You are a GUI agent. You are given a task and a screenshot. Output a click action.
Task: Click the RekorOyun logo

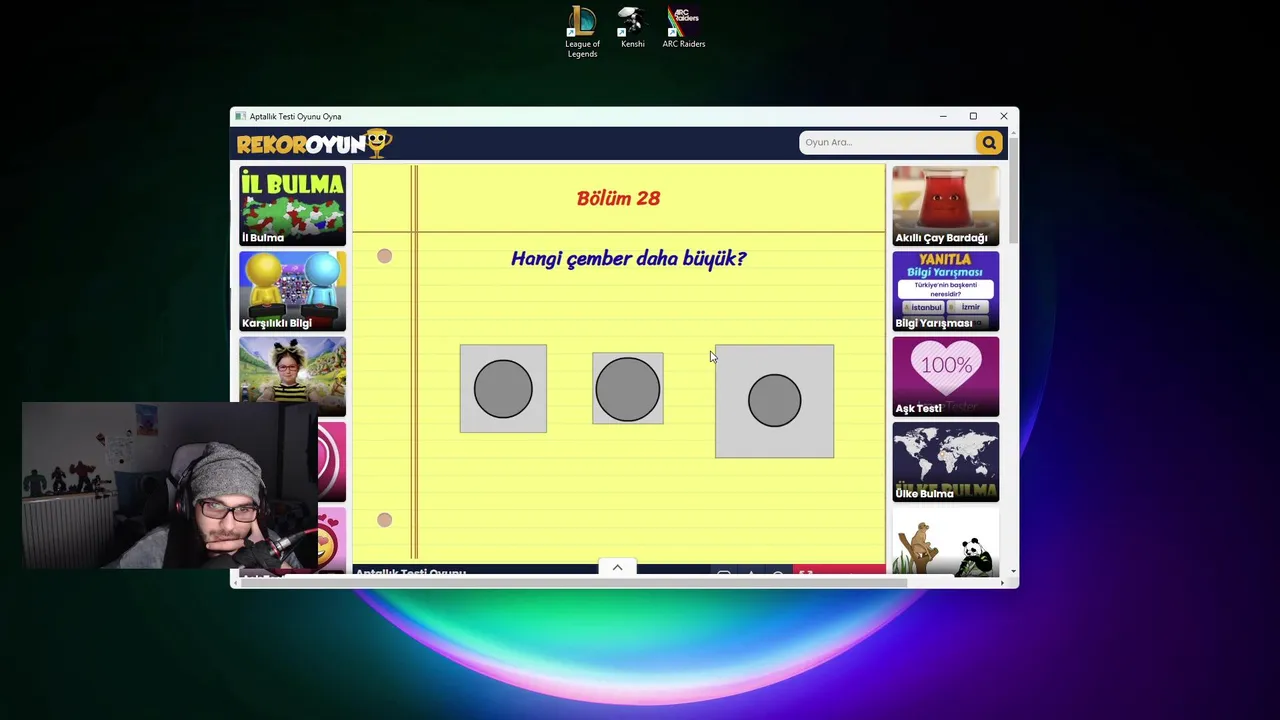click(x=314, y=143)
